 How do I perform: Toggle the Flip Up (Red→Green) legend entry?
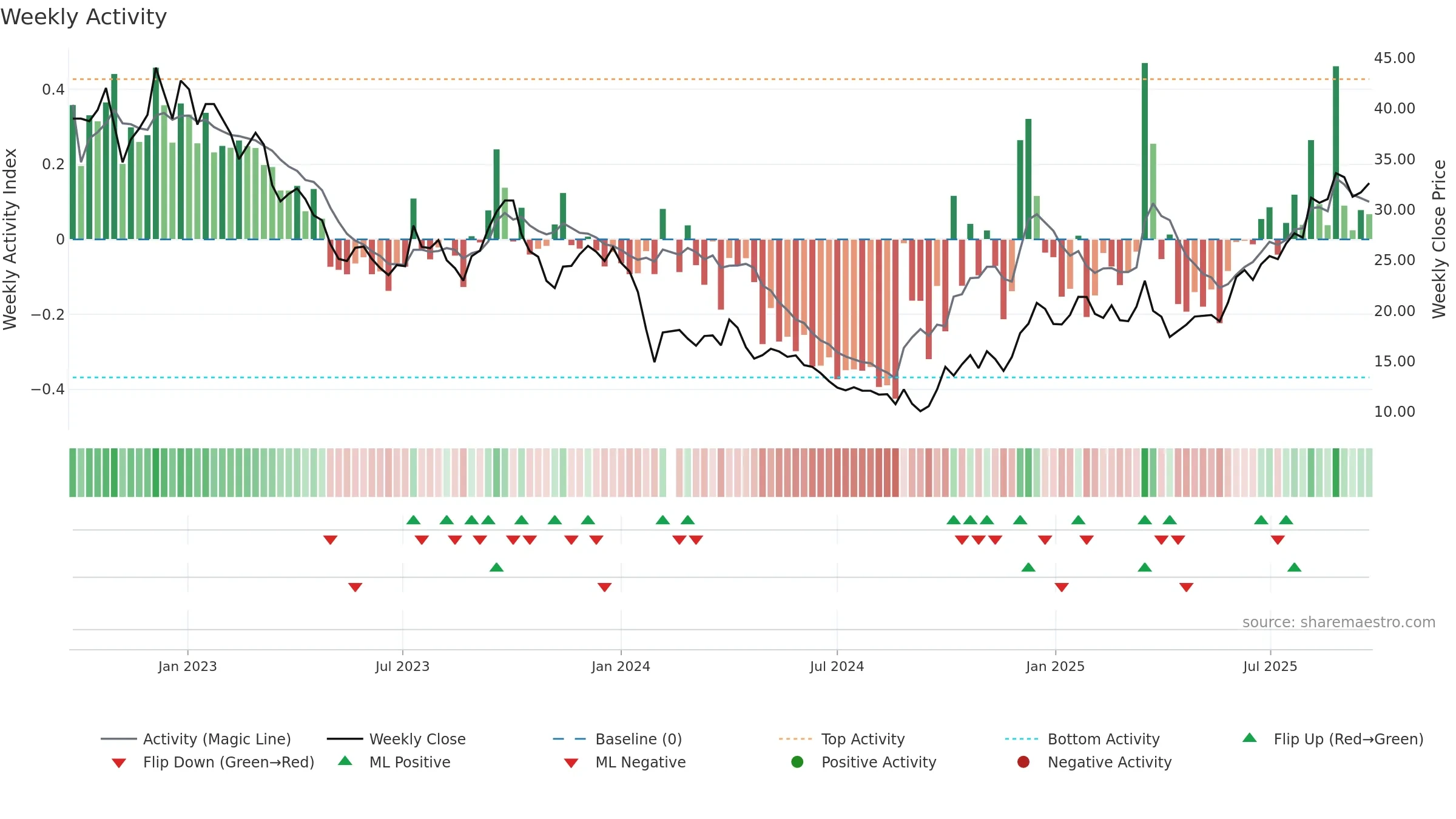[1333, 739]
